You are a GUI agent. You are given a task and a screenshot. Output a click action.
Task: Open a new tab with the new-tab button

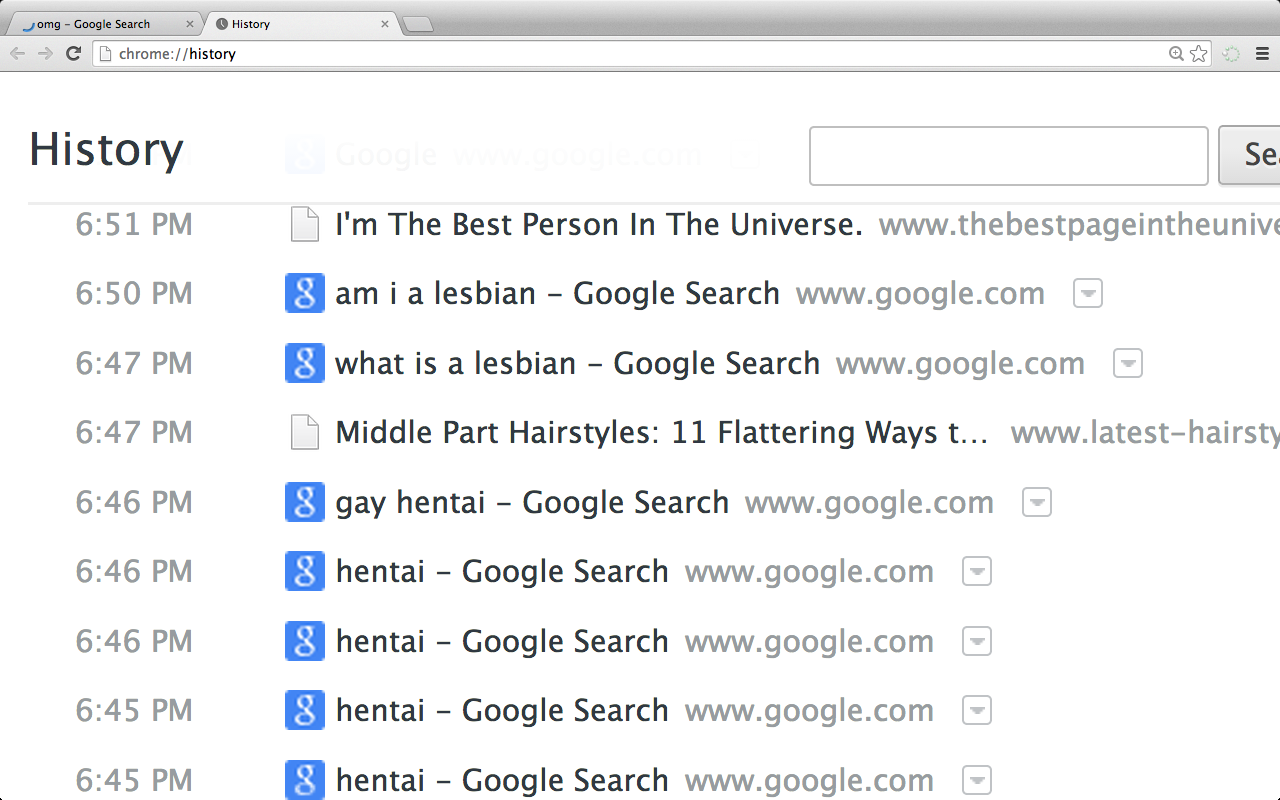pos(418,25)
